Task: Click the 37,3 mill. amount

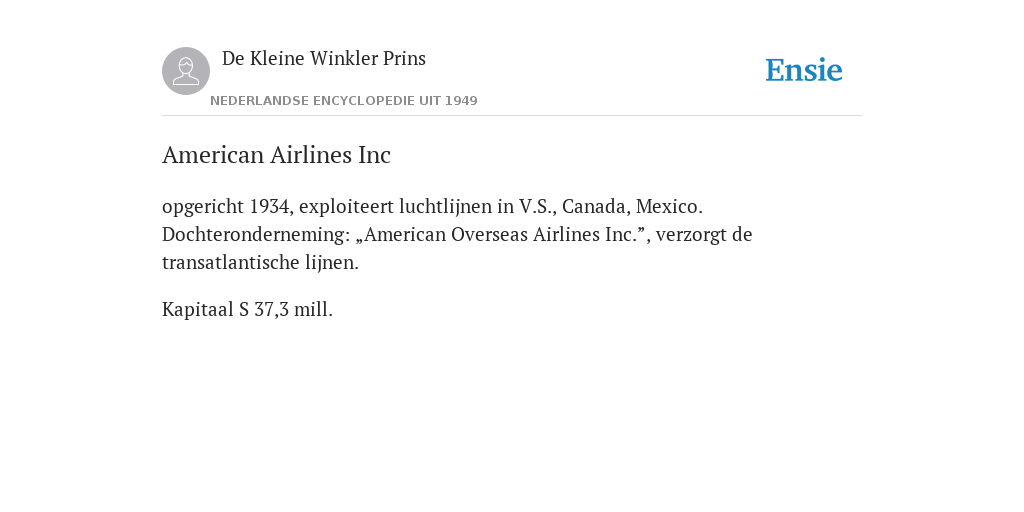Action: pos(293,310)
